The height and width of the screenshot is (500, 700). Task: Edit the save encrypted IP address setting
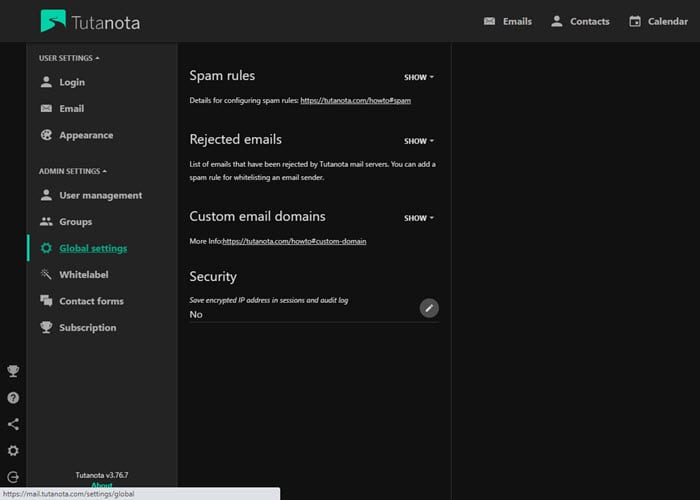coord(429,308)
